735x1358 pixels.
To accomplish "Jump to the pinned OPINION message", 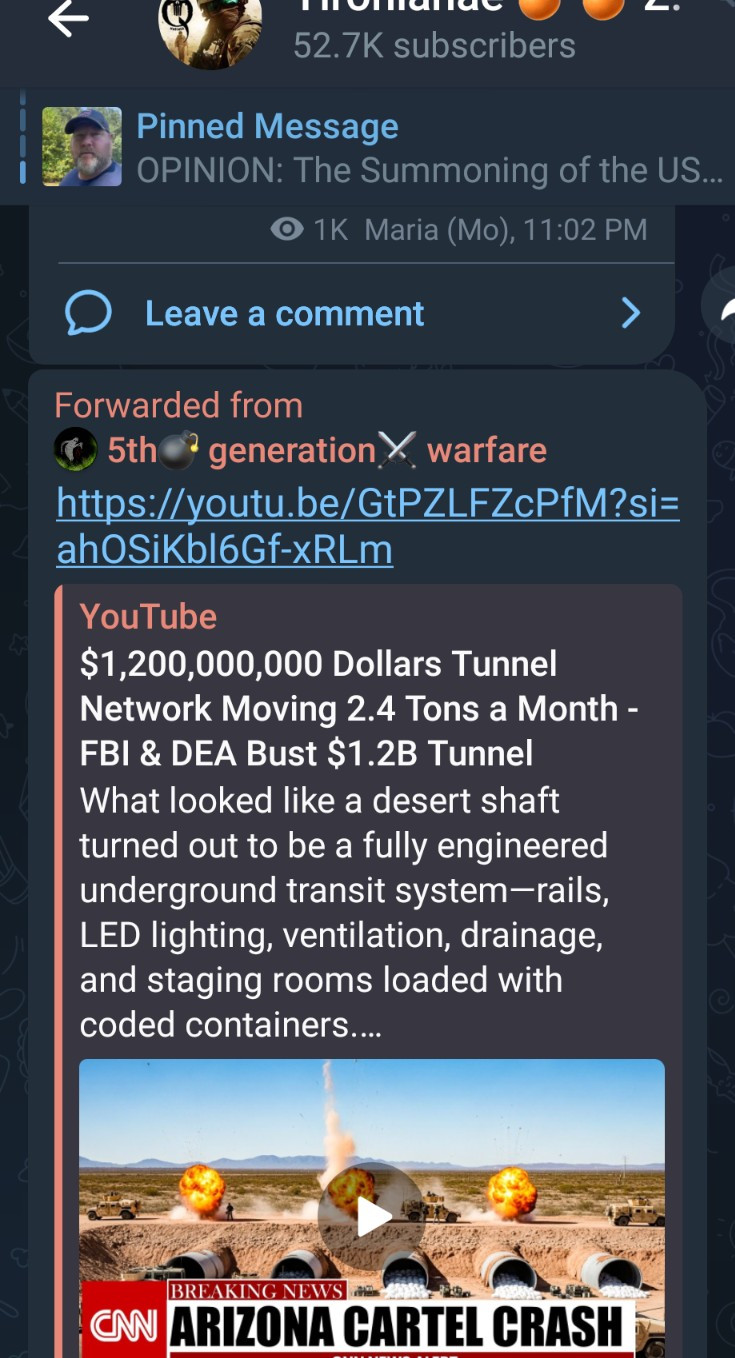I will 429,170.
